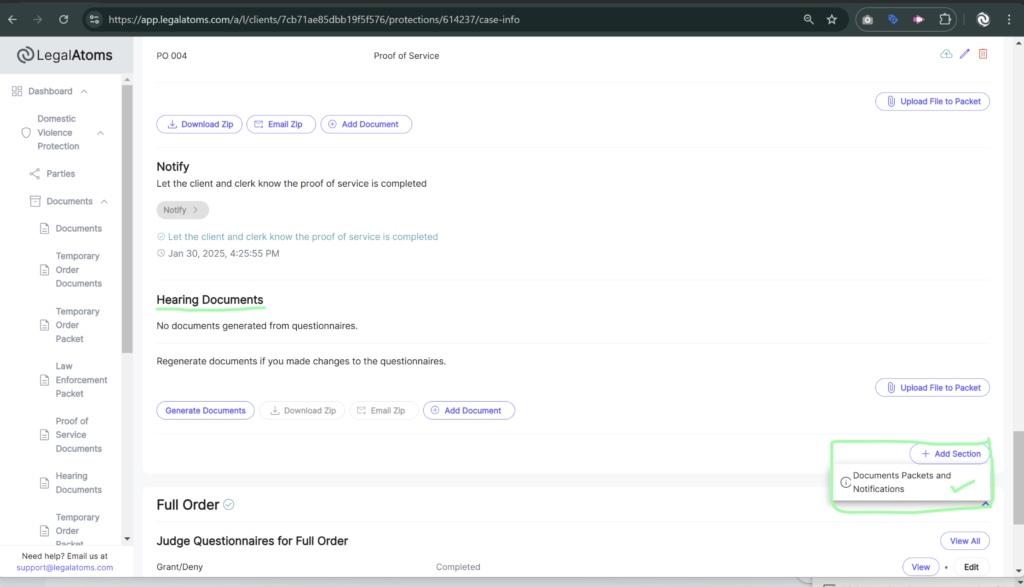Click the LegalAtoms profile icon in toolbar
This screenshot has width=1024, height=587.
[x=983, y=20]
